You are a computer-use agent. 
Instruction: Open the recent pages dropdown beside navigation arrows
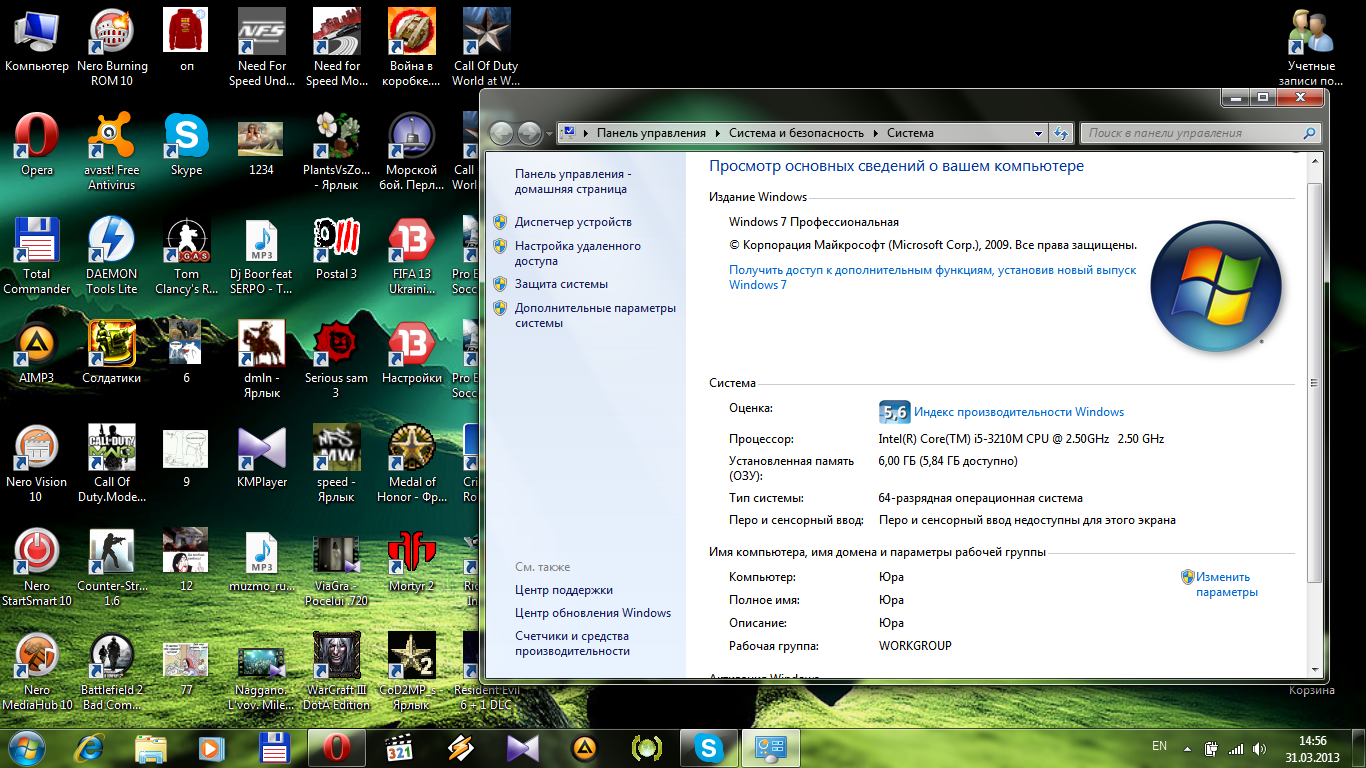(549, 133)
